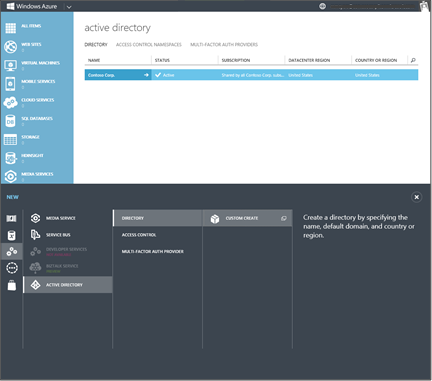
Task: Click Custom Create button
Action: tap(248, 218)
